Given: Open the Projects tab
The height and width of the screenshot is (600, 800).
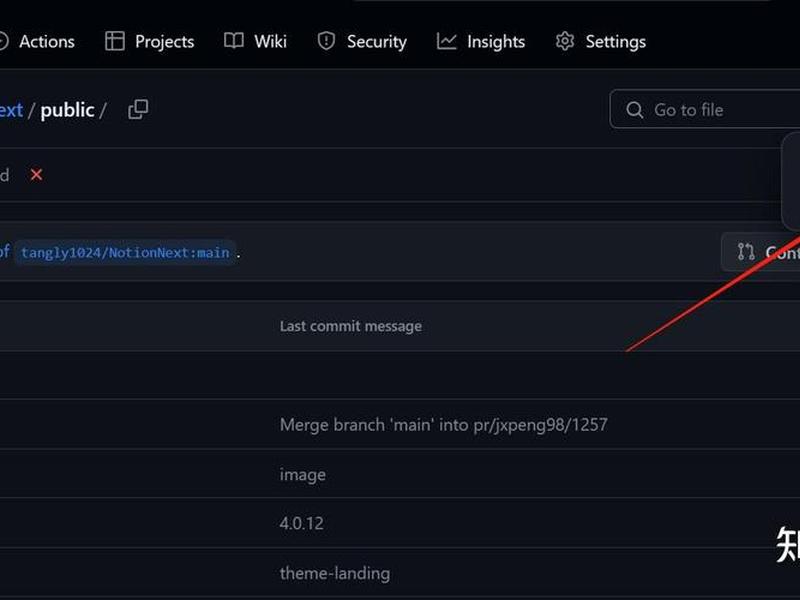Looking at the screenshot, I should [149, 41].
